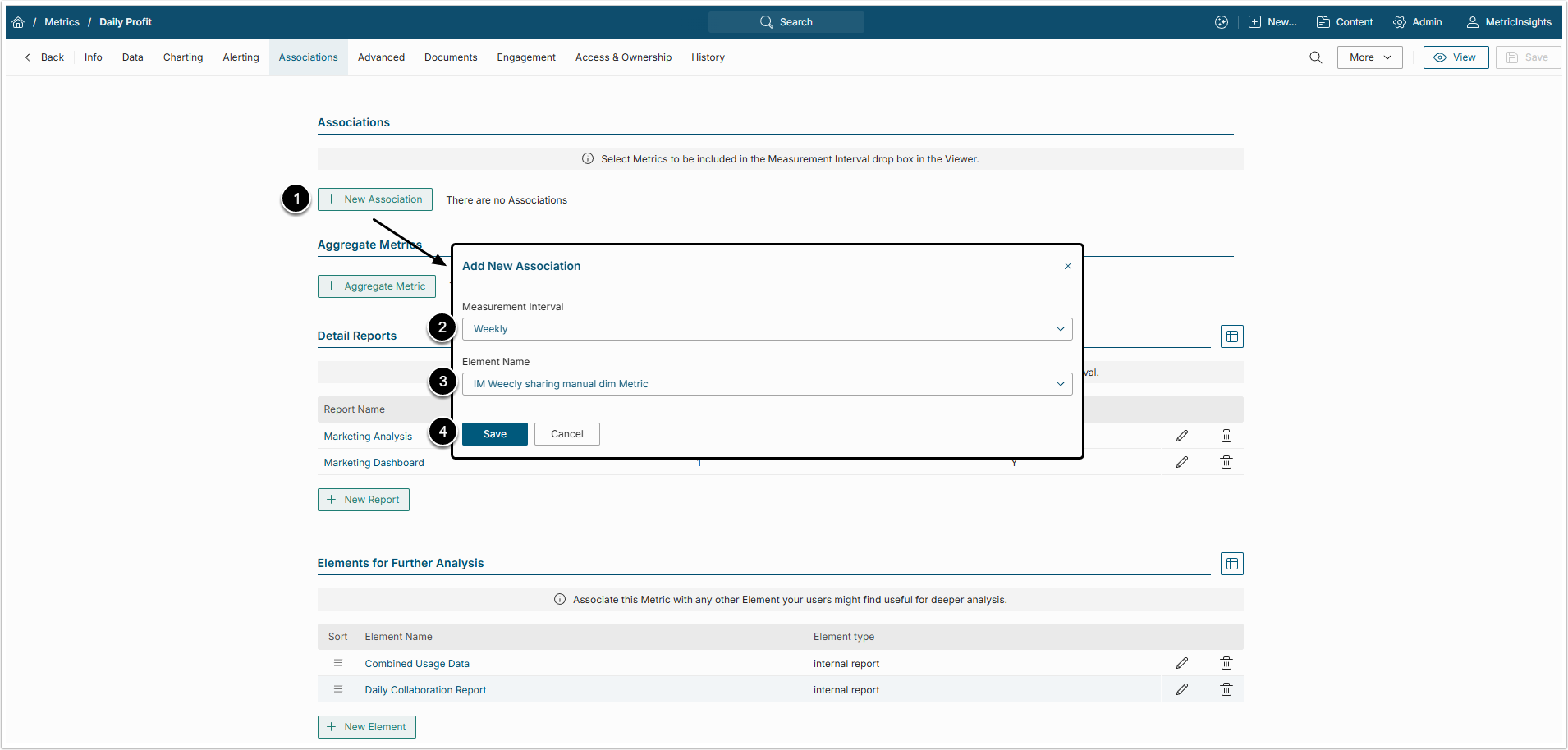Expand the Measurement Interval dropdown
The width and height of the screenshot is (1568, 750).
pyautogui.click(x=767, y=329)
